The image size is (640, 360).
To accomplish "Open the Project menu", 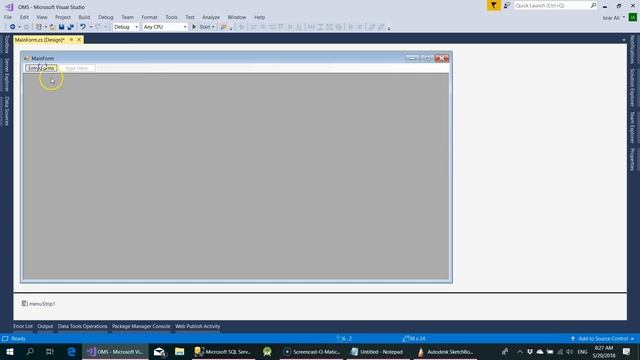I will point(63,17).
